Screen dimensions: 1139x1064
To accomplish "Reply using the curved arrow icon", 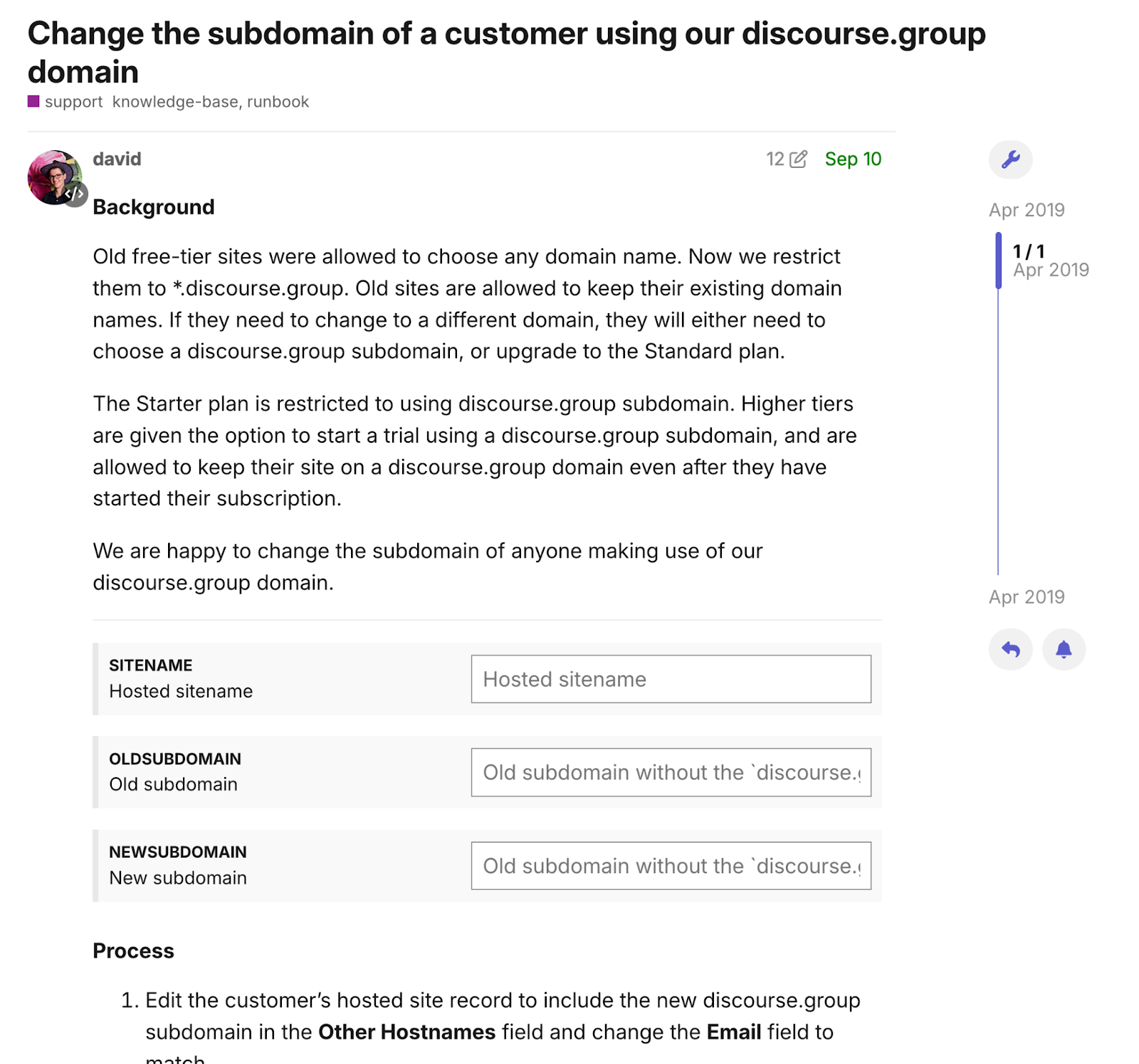I will pos(1010,649).
